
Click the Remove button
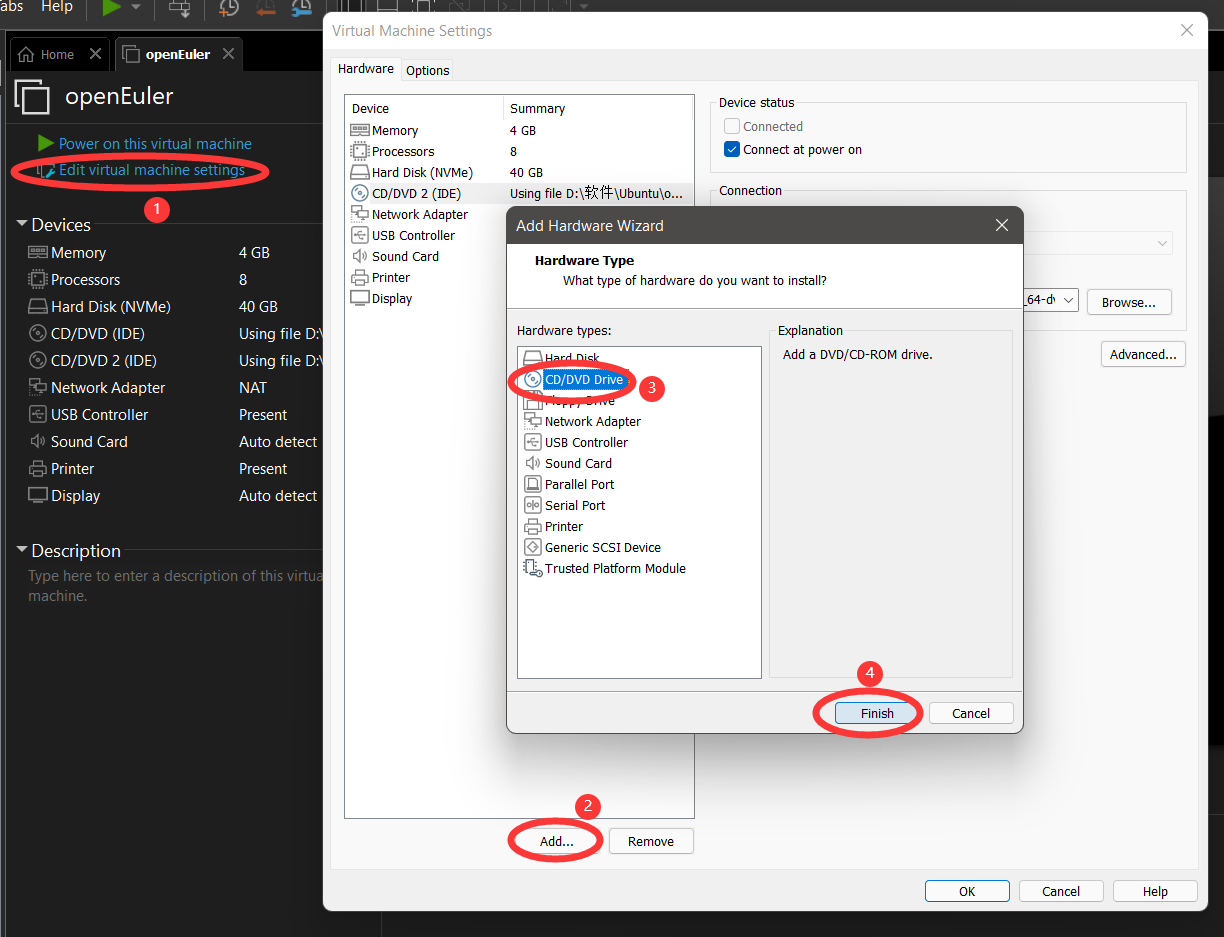point(651,841)
